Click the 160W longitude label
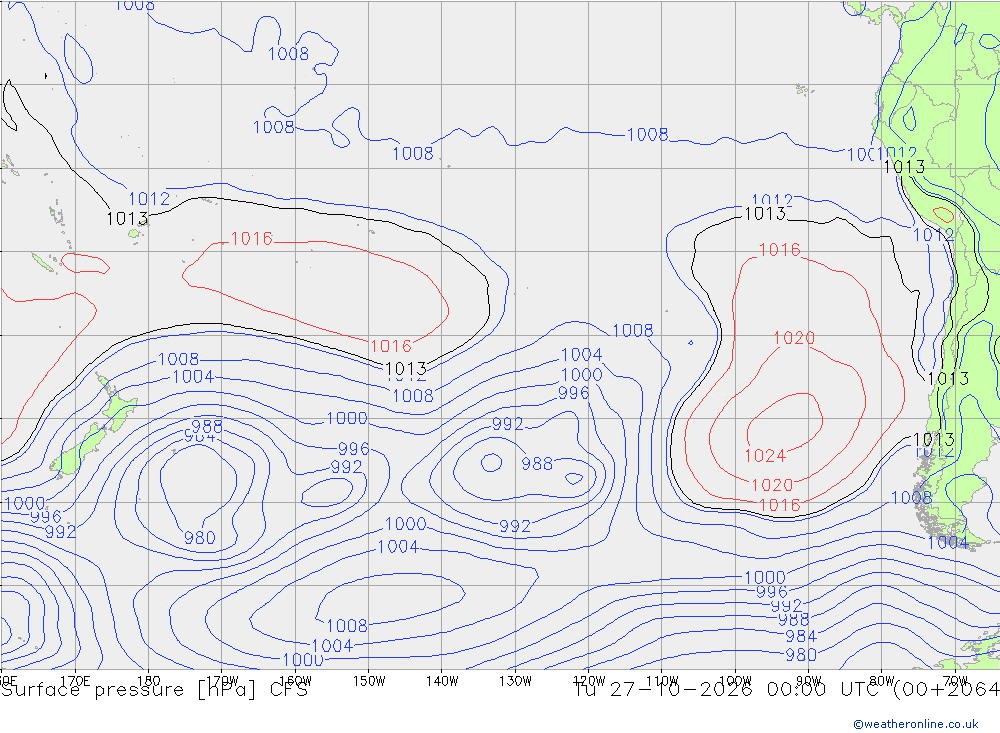 coord(295,681)
